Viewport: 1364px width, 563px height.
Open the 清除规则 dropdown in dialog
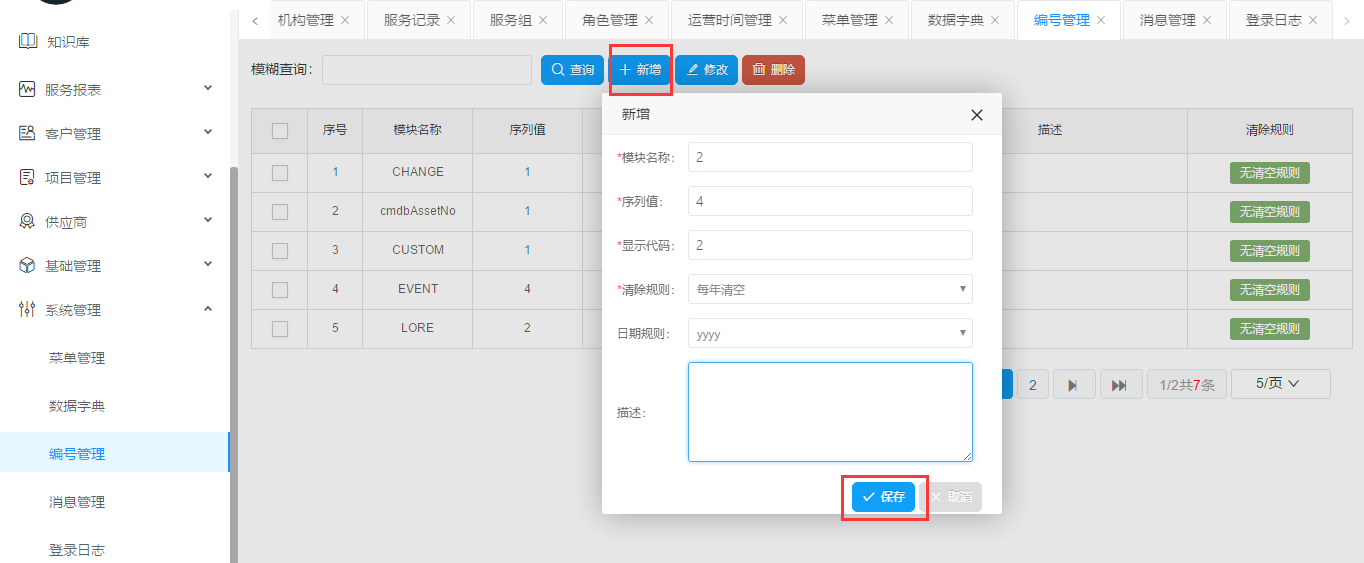830,290
